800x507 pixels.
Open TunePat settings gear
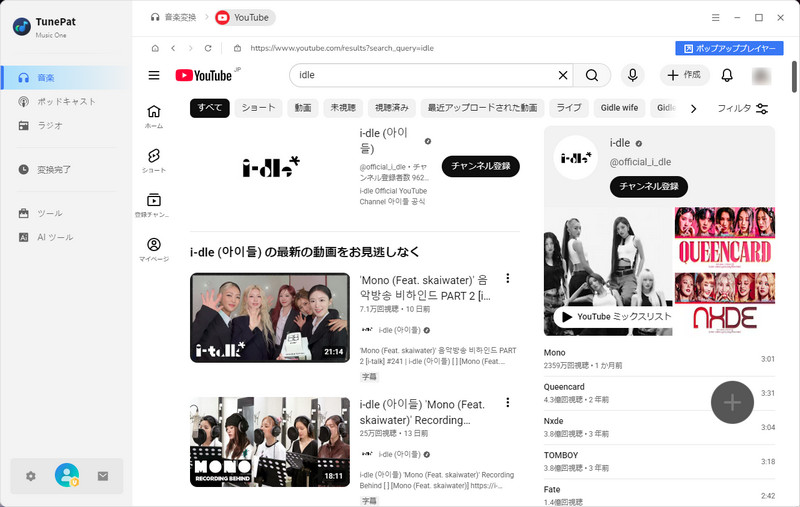[31, 476]
